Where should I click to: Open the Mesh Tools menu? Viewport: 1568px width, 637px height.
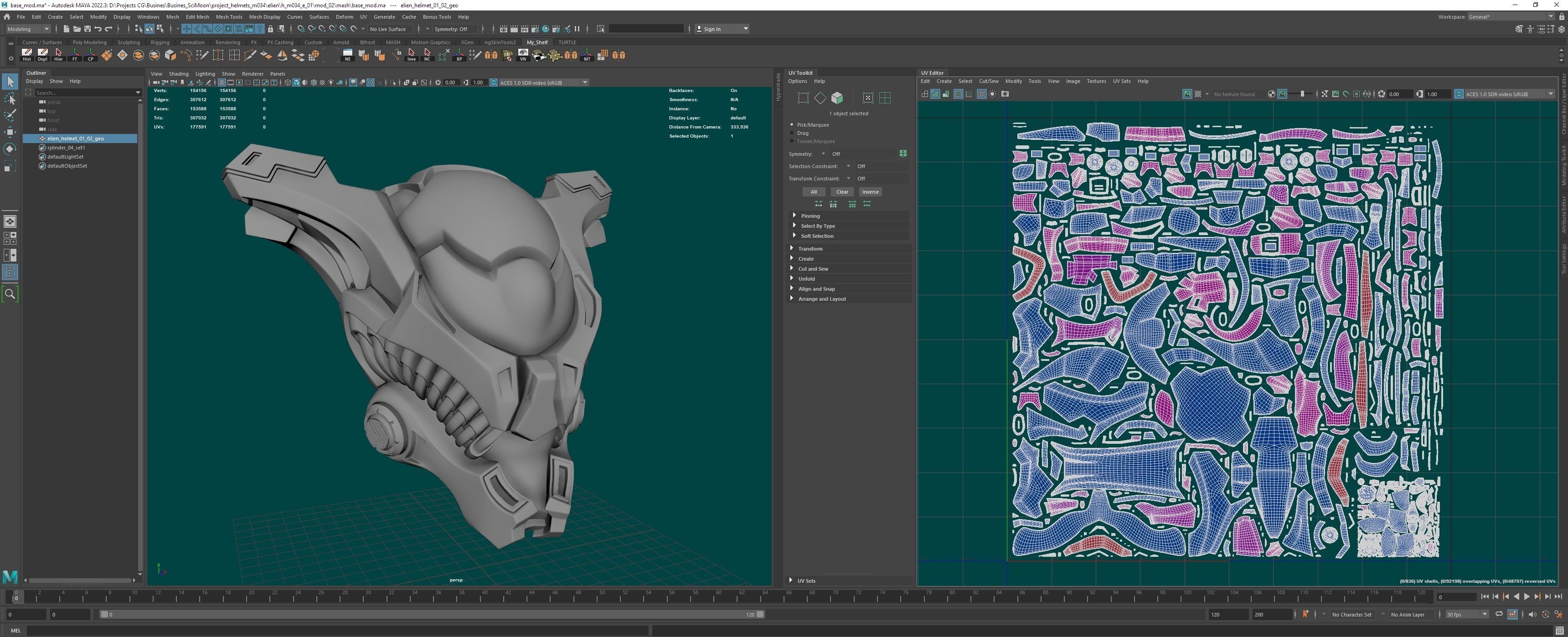tap(228, 17)
